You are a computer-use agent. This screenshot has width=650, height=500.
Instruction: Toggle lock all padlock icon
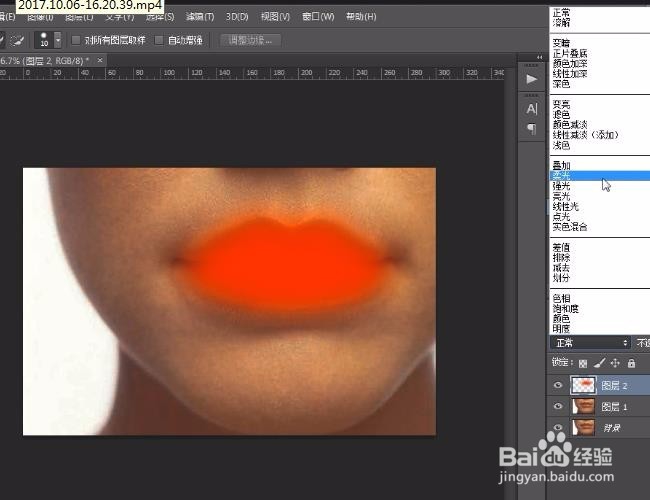[x=631, y=364]
